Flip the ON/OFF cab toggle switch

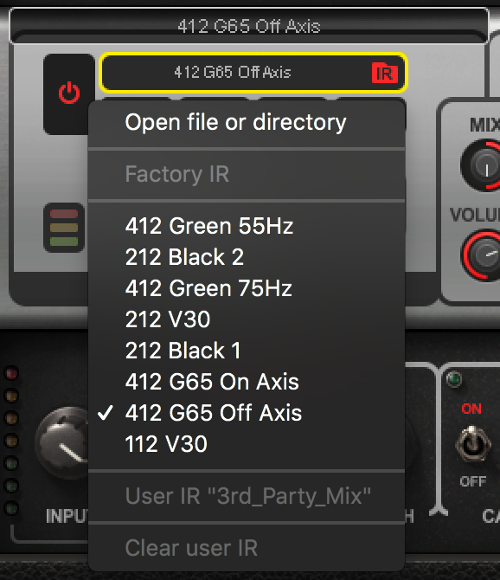coord(473,443)
